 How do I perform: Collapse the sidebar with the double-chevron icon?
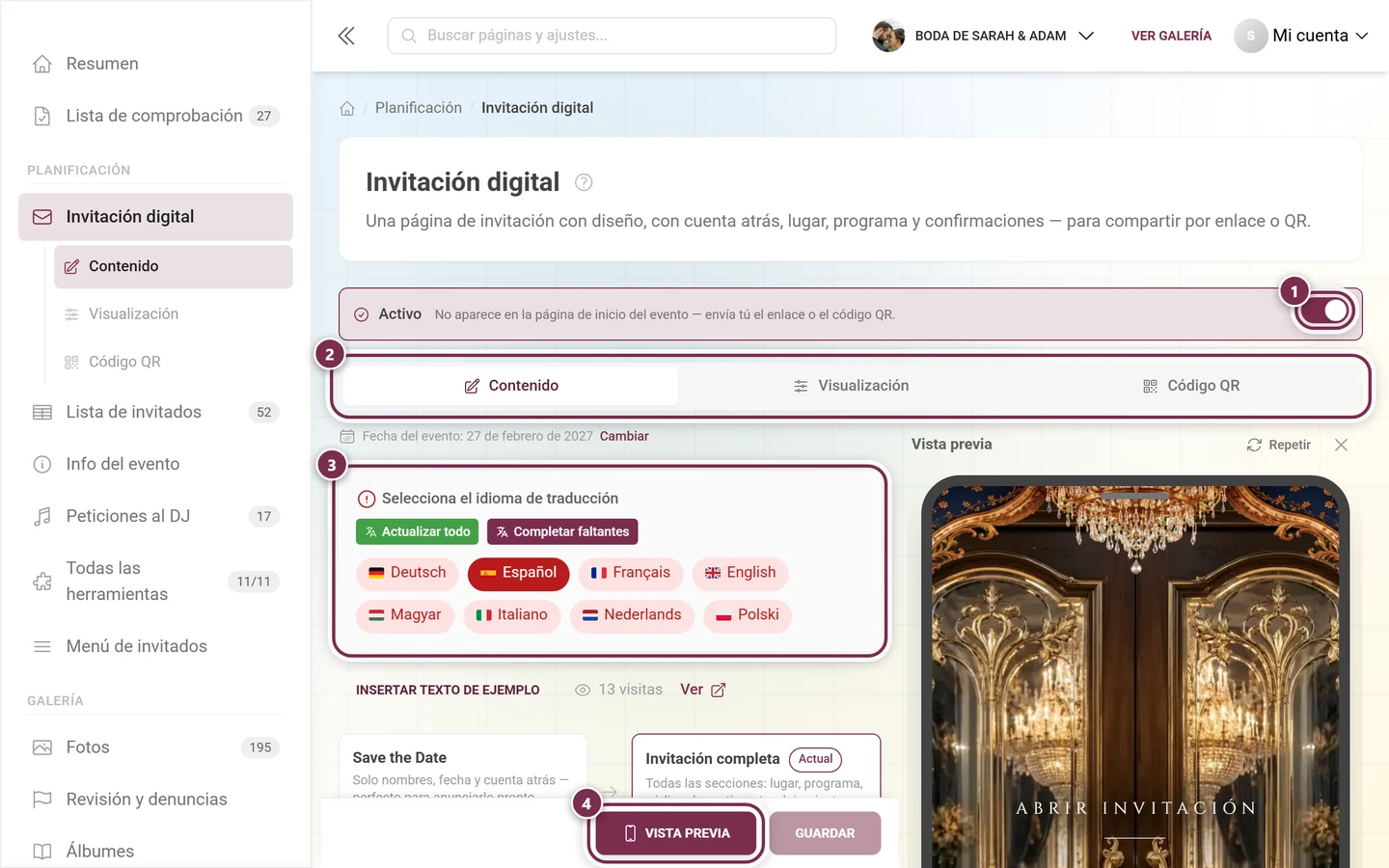pyautogui.click(x=346, y=36)
